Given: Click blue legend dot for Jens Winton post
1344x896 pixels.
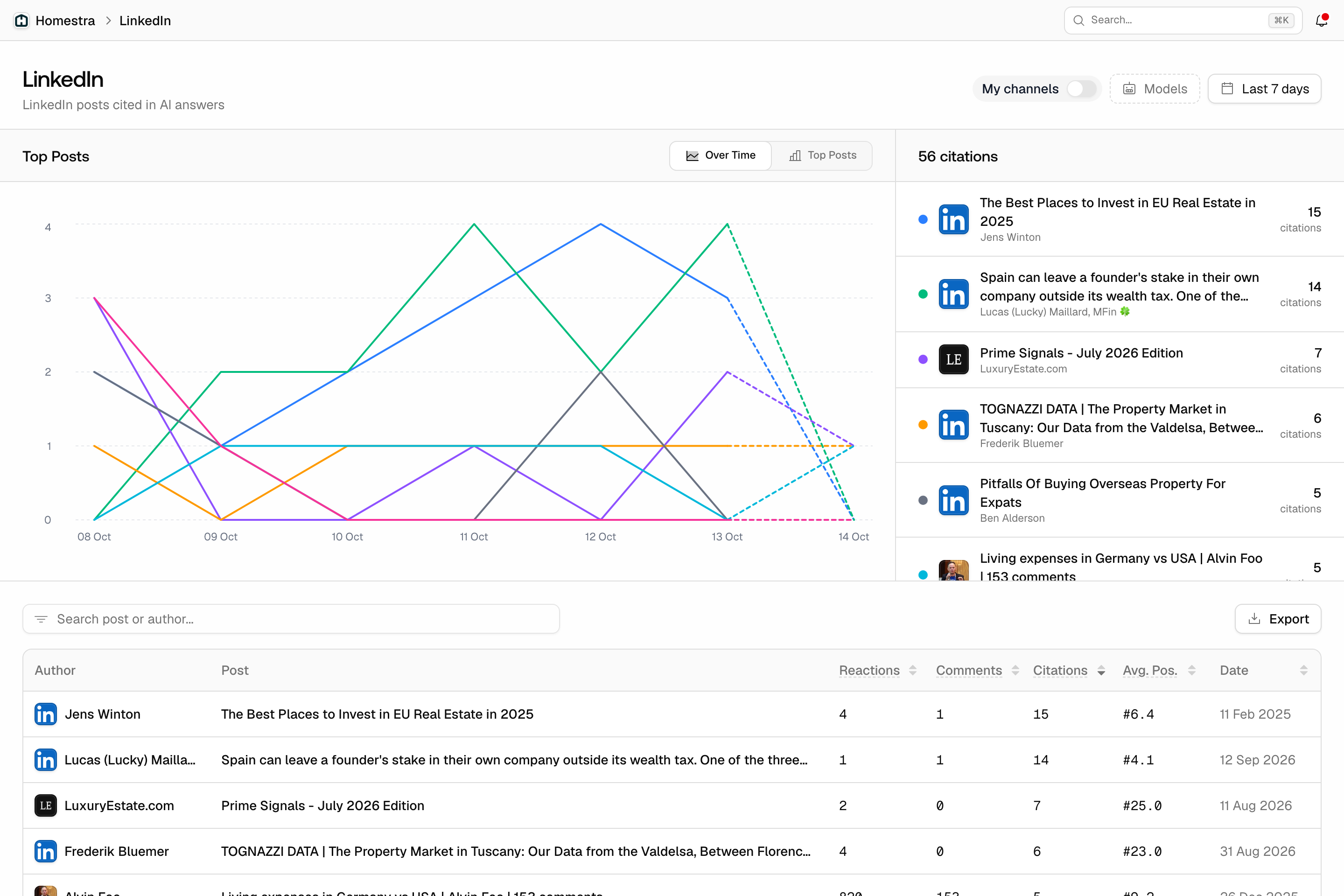Looking at the screenshot, I should coord(923,219).
